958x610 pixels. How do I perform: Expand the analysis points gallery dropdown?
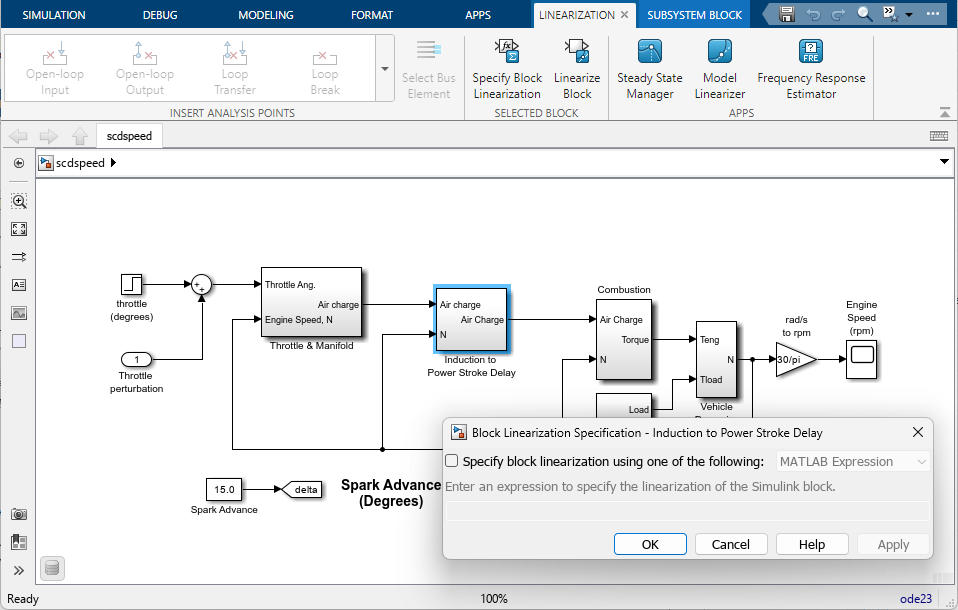coord(385,68)
